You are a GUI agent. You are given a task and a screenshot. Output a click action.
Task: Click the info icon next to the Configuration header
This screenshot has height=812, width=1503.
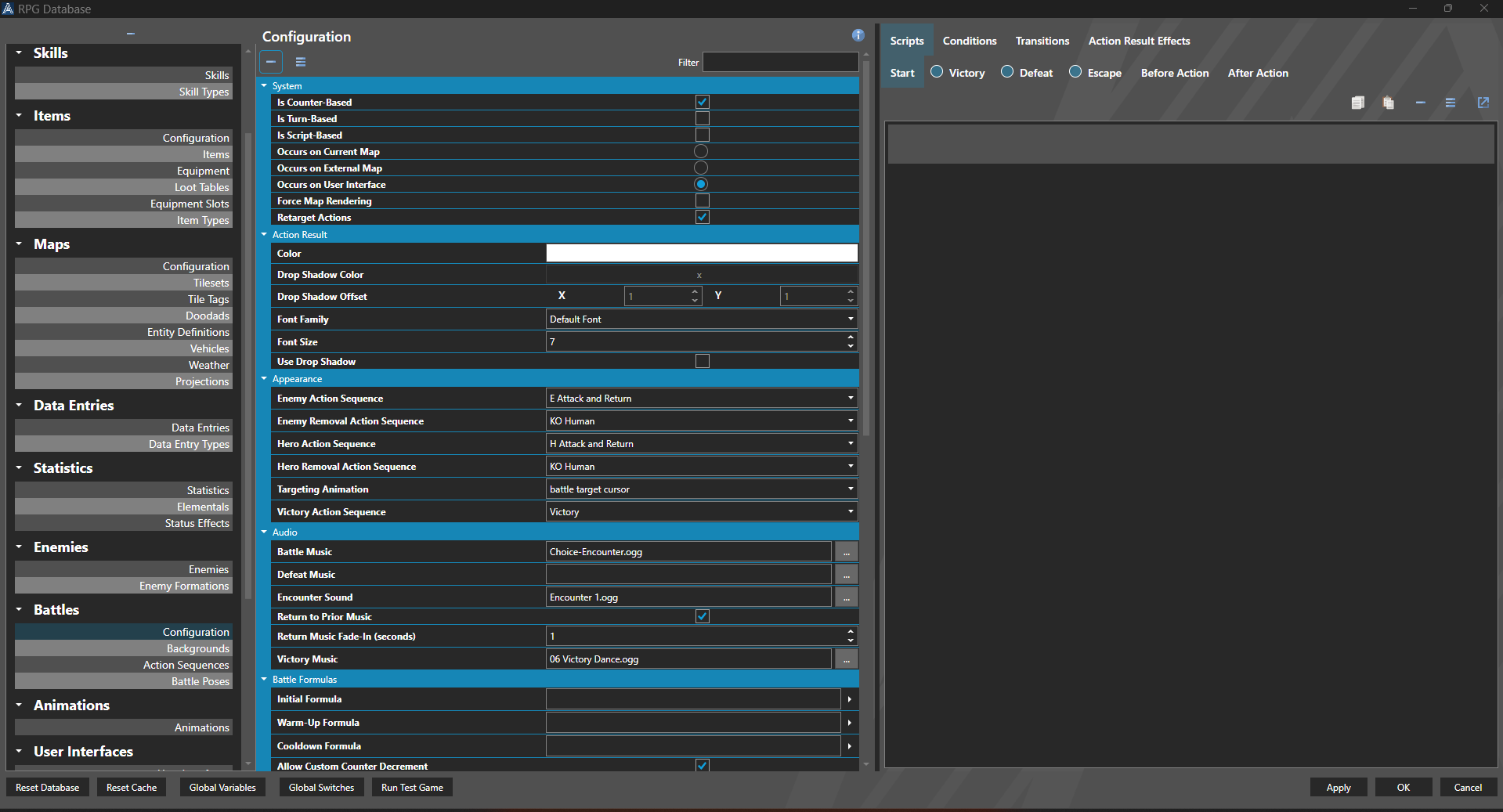[858, 35]
